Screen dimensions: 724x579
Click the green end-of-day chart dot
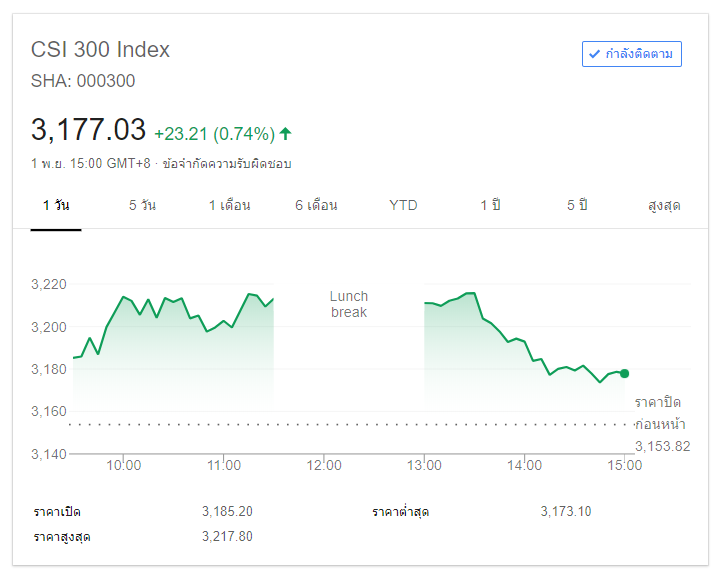coord(624,373)
